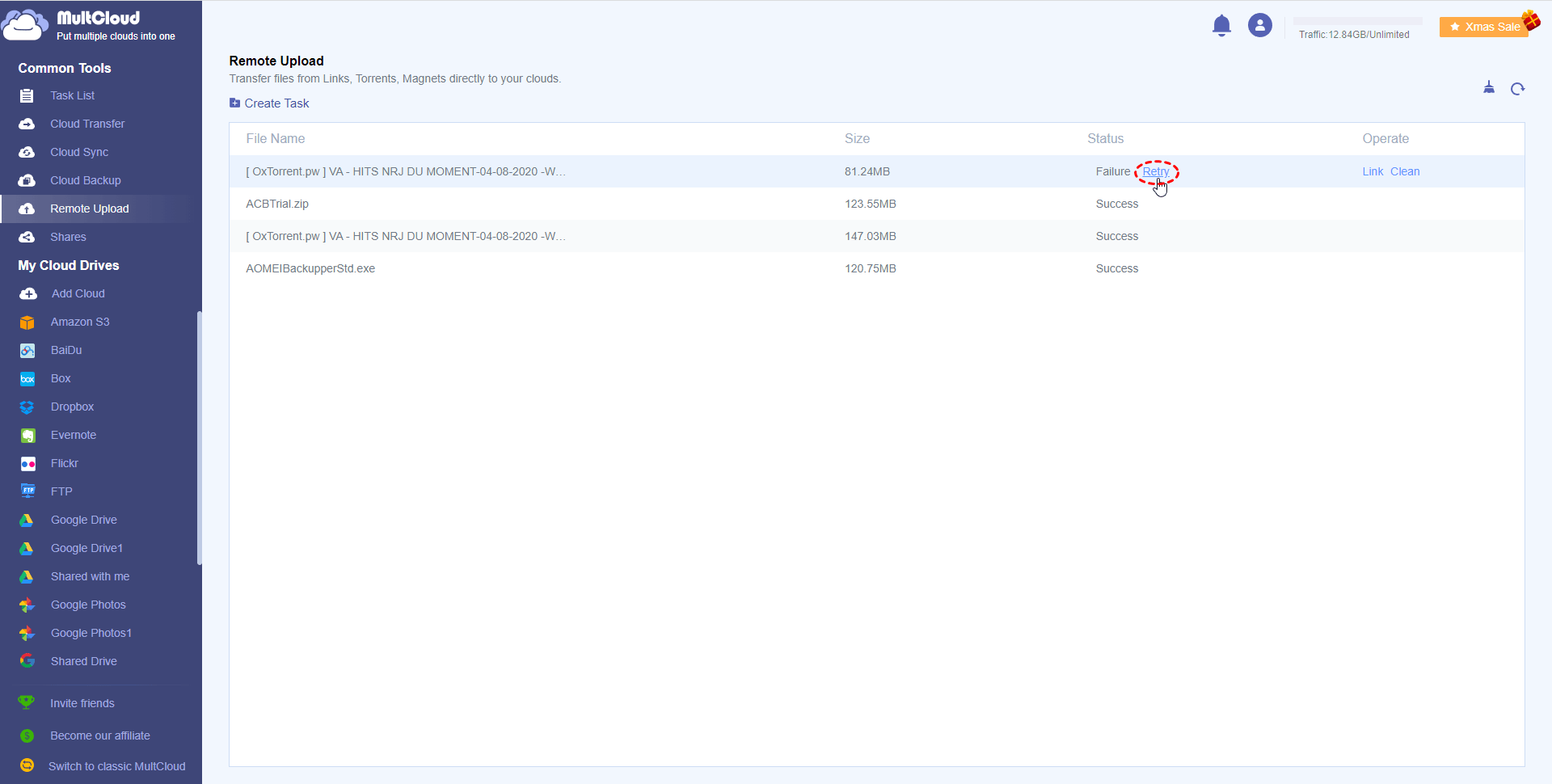Image resolution: width=1552 pixels, height=784 pixels.
Task: Click the sidebar cloud list scrollbar
Action: [200, 438]
